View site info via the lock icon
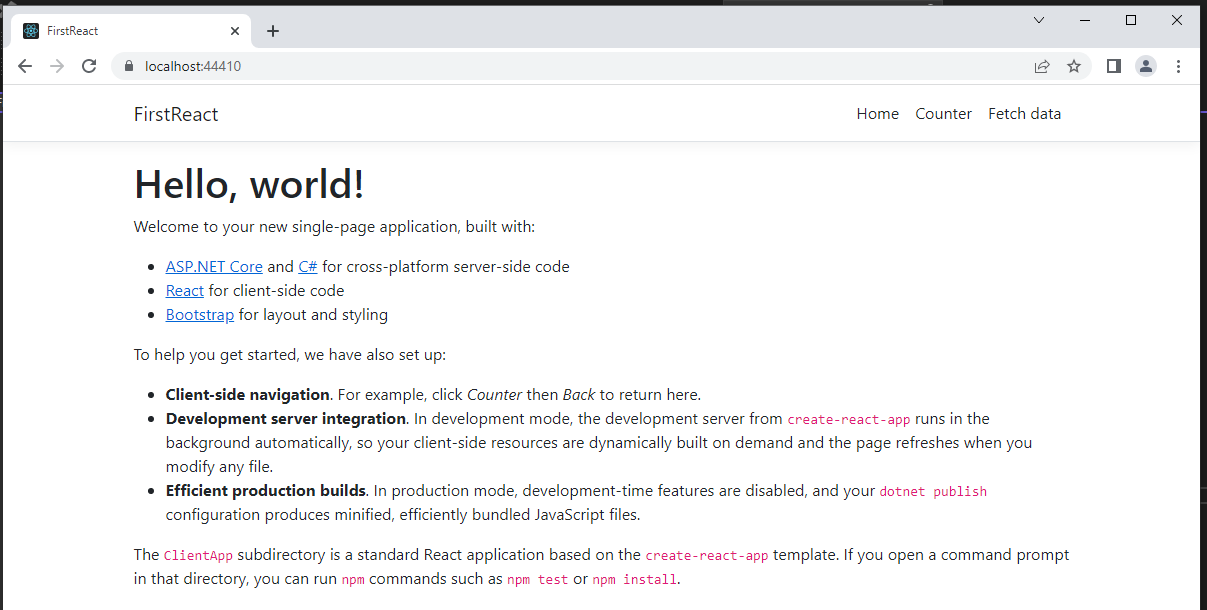Viewport: 1207px width, 610px height. coord(128,66)
